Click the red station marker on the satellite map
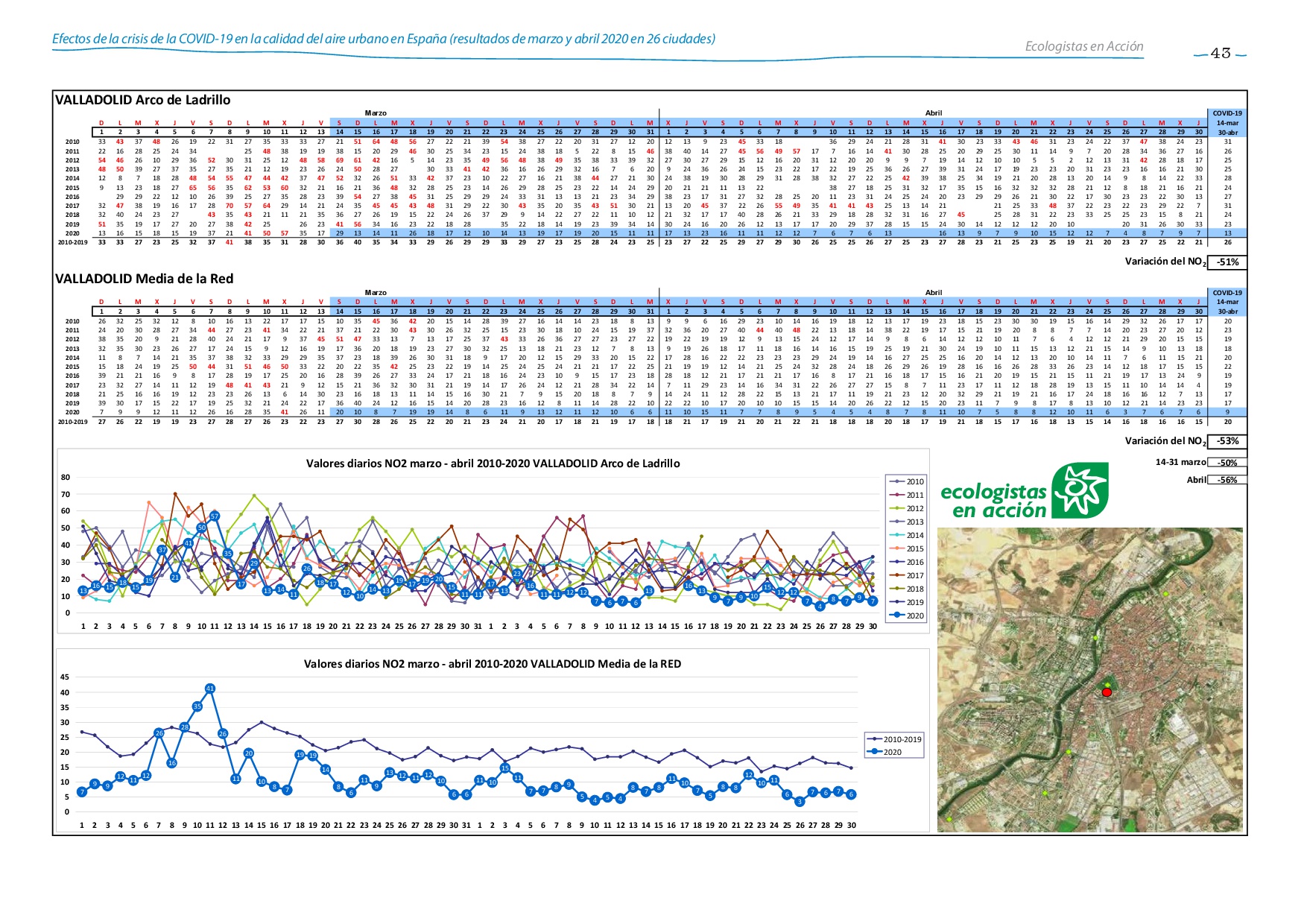 click(1107, 692)
